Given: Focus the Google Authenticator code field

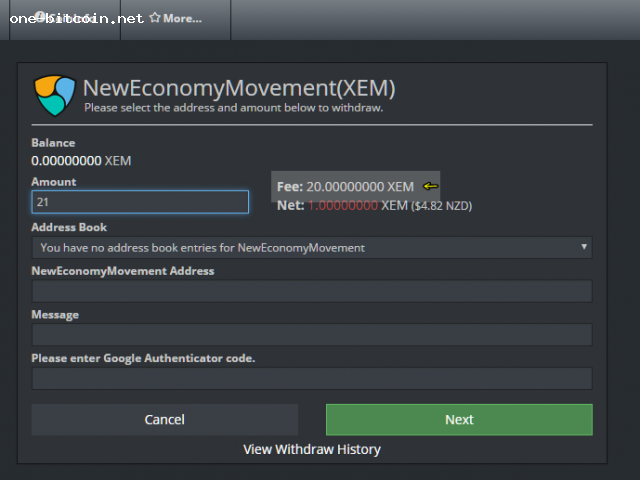Looking at the screenshot, I should (x=312, y=378).
